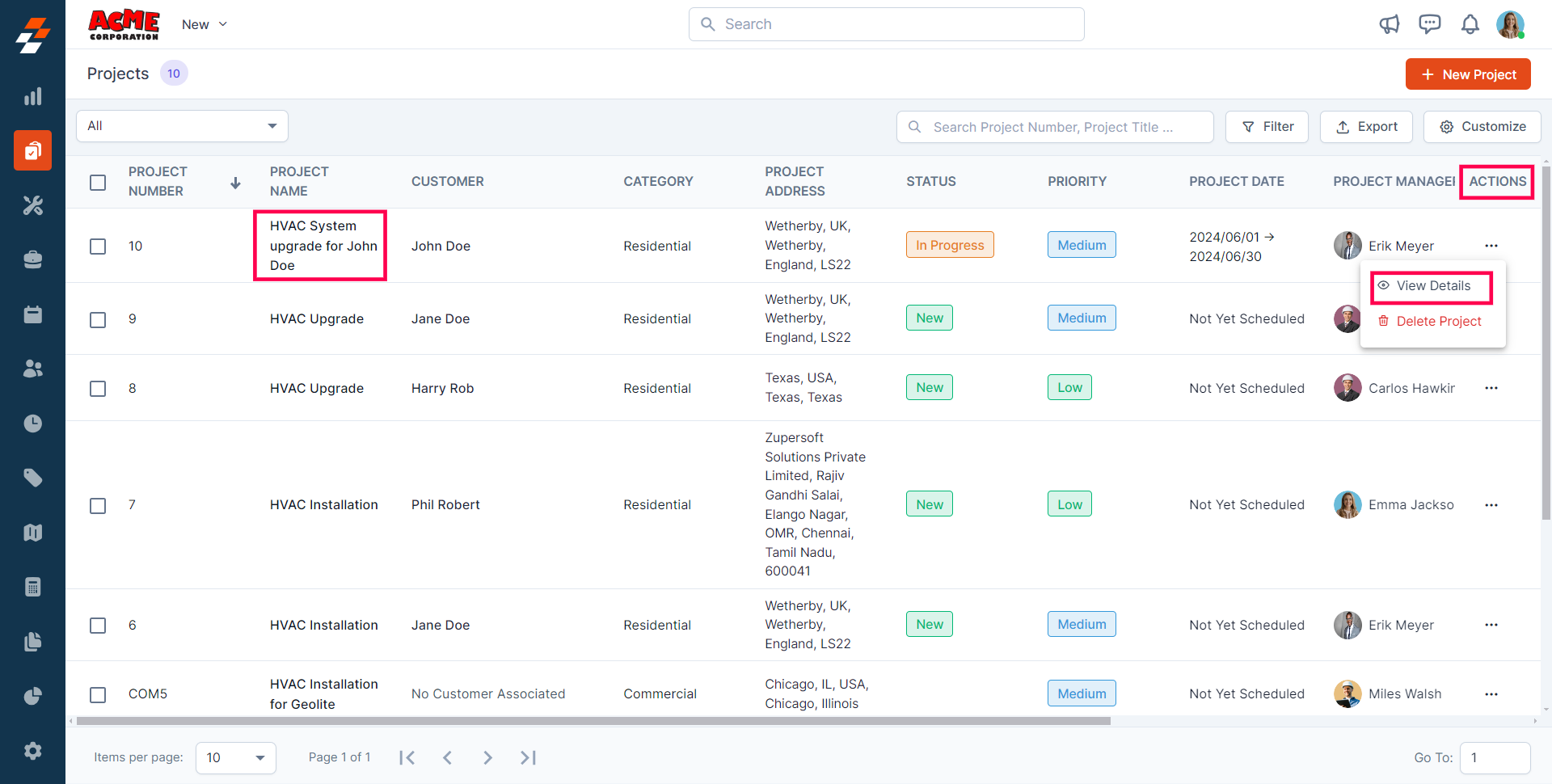Expand the All projects filter dropdown
The width and height of the screenshot is (1552, 784).
182,126
